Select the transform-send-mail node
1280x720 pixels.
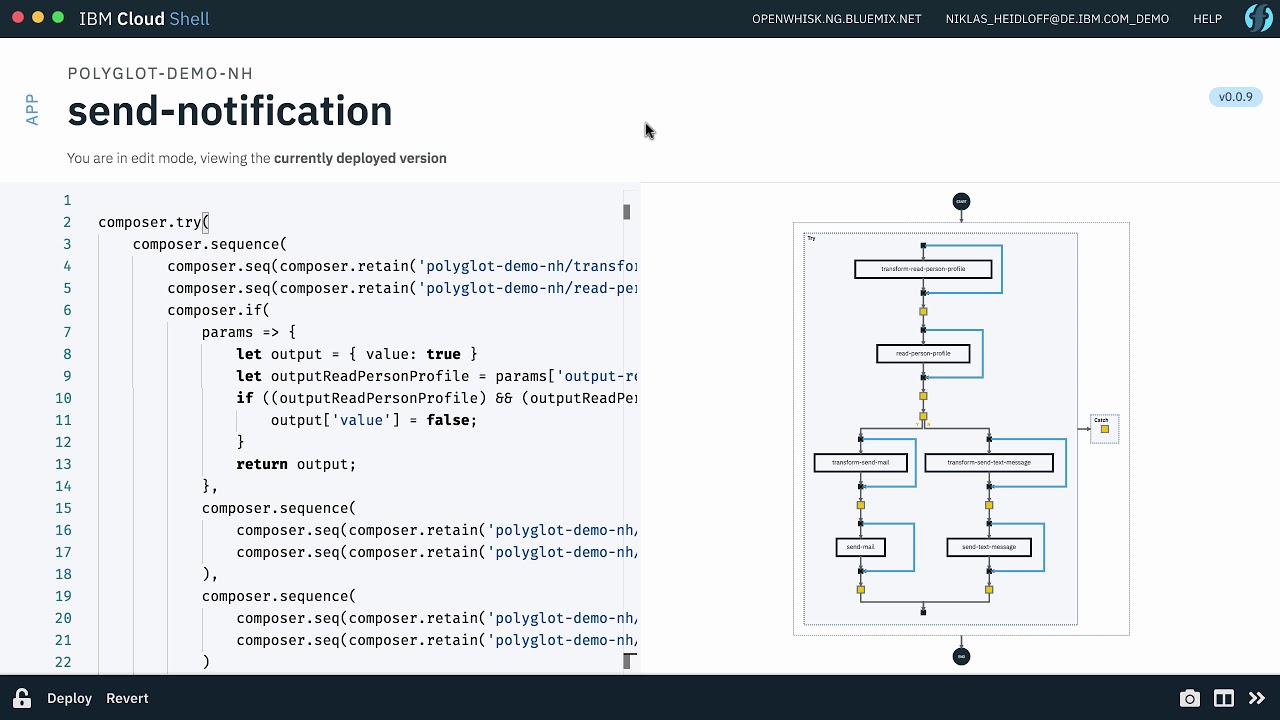tap(860, 462)
